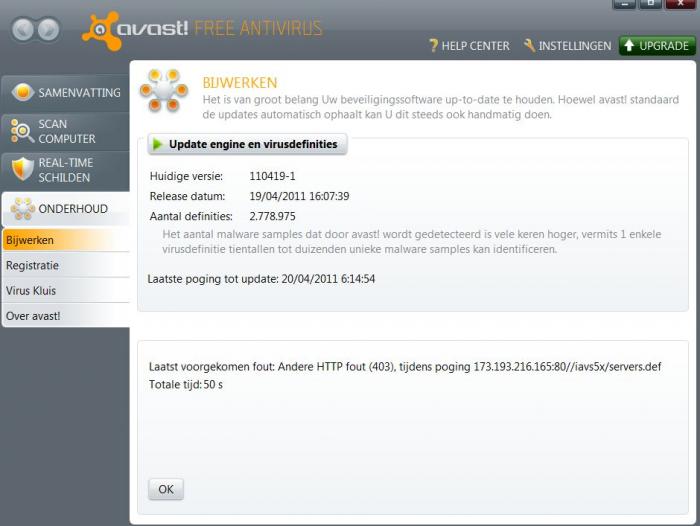The image size is (700, 526).
Task: Click the large Bijwerken header icon
Action: (164, 90)
